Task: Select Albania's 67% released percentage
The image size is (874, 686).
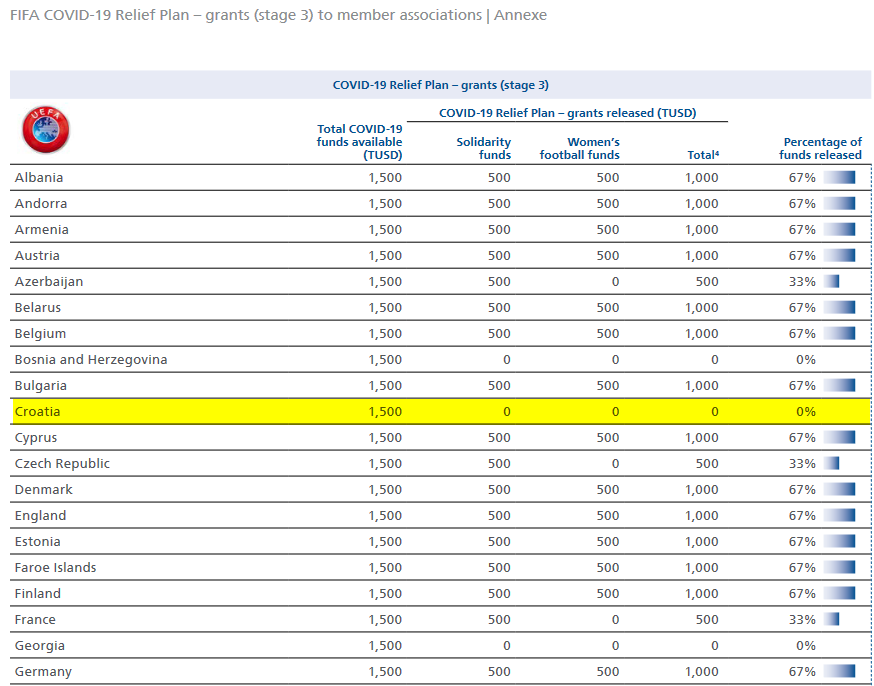Action: coord(803,178)
